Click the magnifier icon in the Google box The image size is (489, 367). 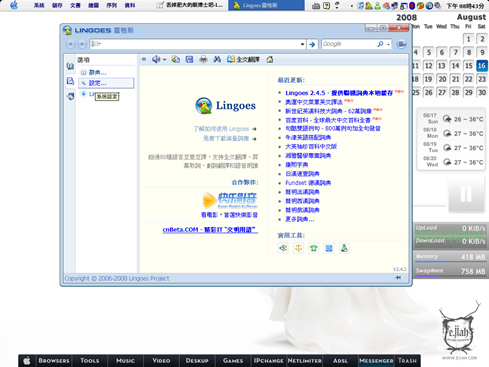380,44
